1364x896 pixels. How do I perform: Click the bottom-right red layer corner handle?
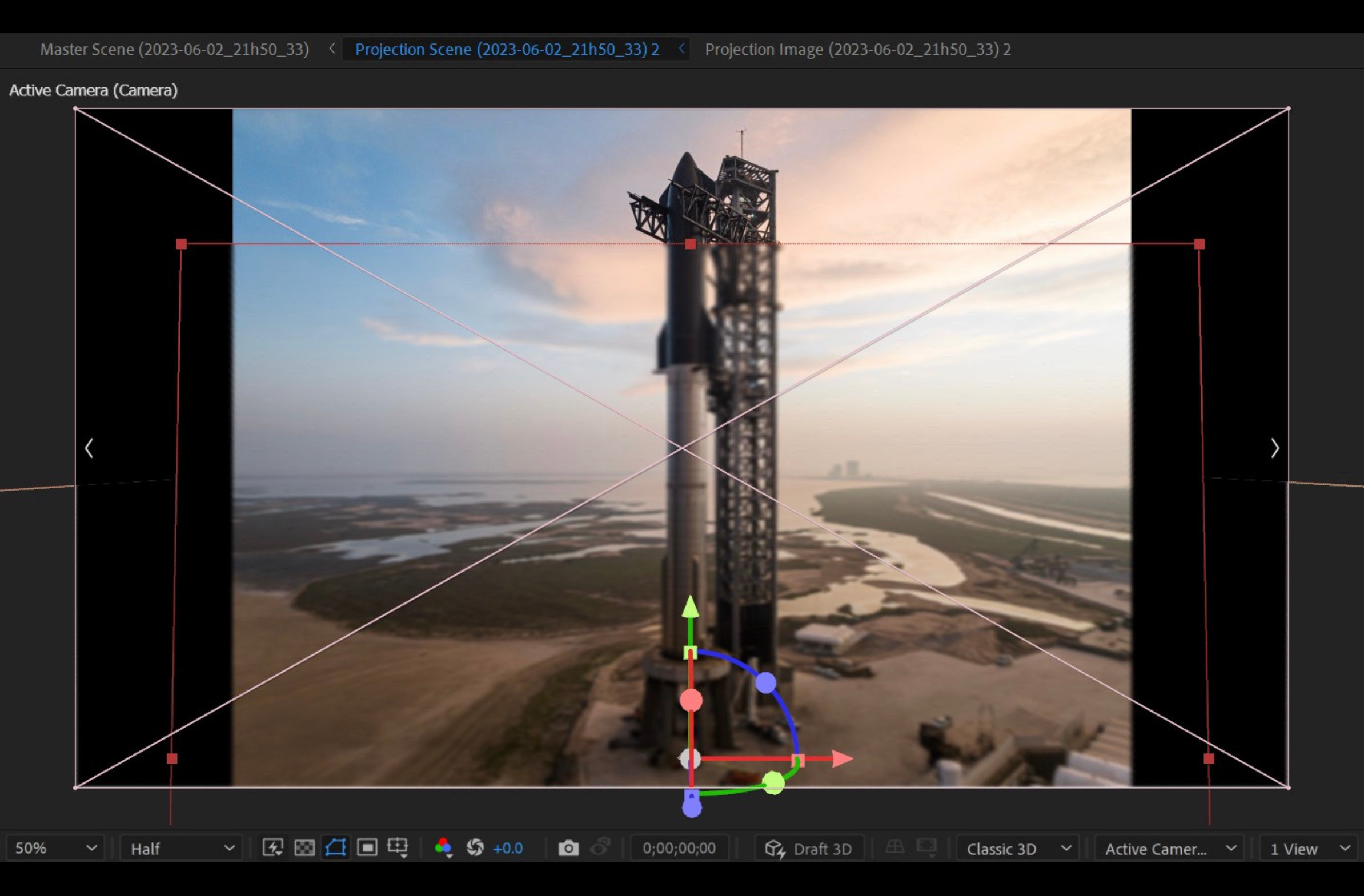tap(1209, 758)
